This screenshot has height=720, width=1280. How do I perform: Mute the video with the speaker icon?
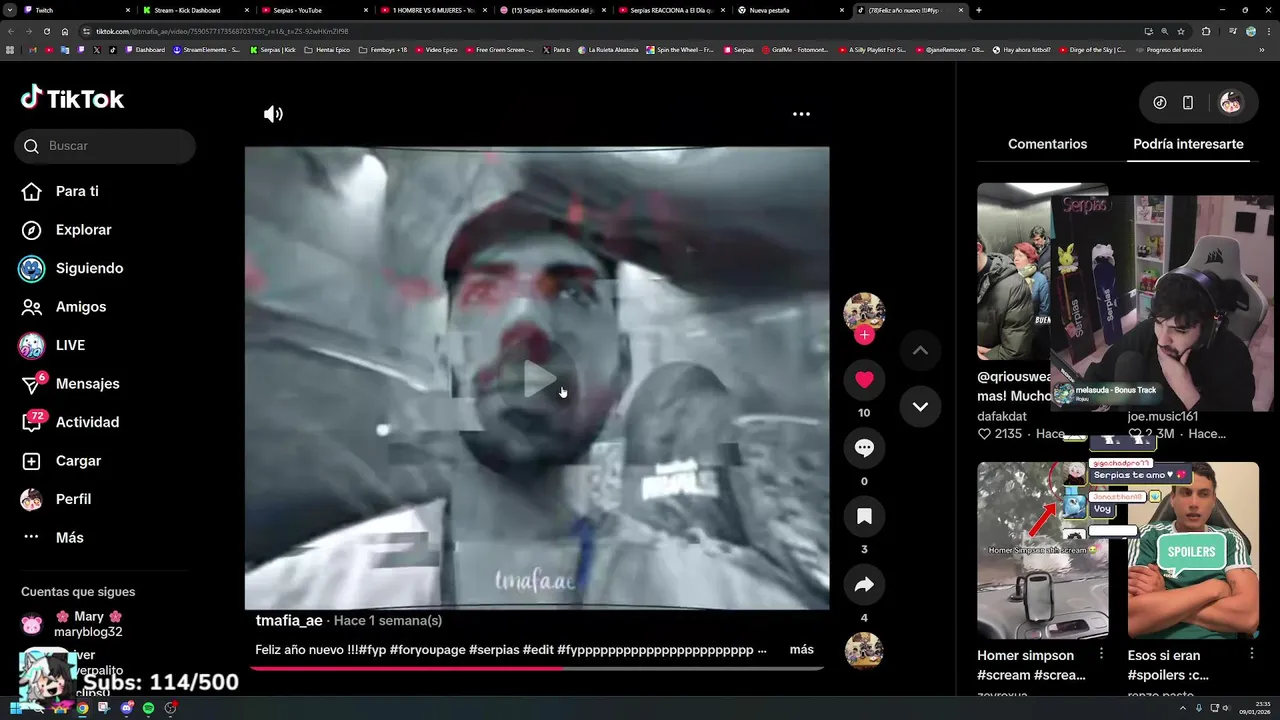(x=273, y=114)
